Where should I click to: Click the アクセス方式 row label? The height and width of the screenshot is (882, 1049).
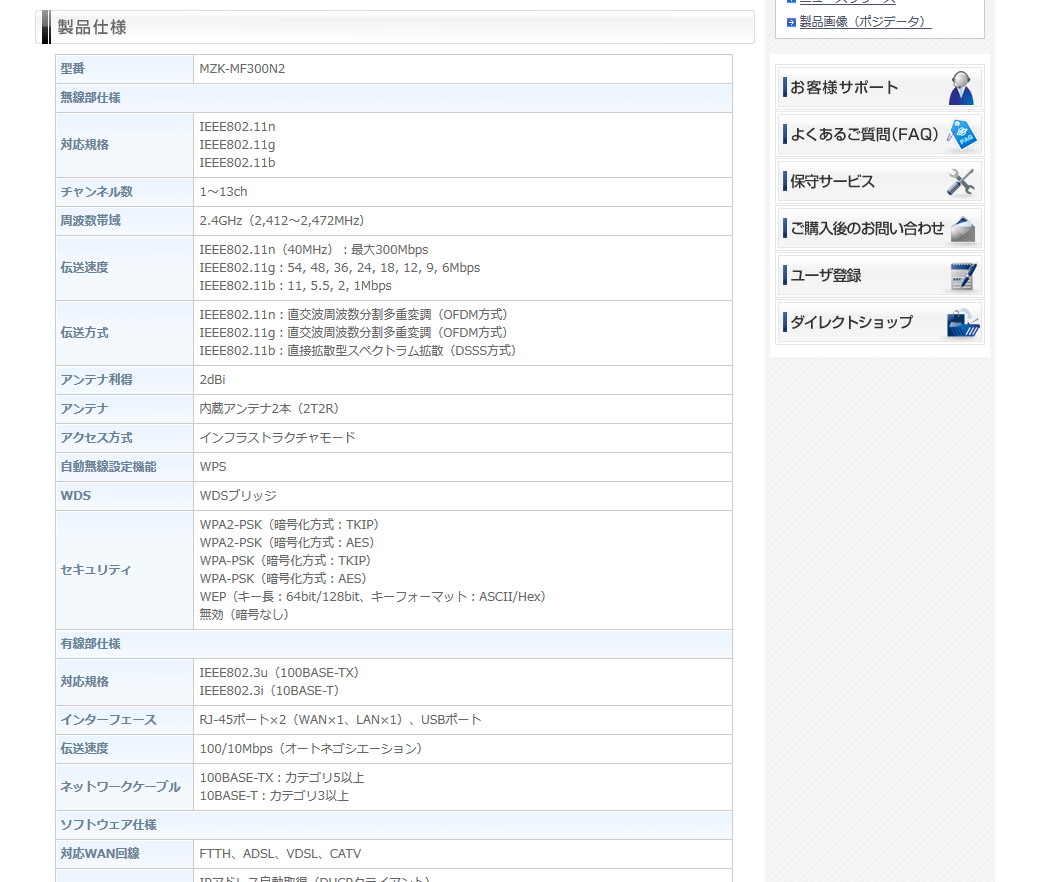(97, 438)
